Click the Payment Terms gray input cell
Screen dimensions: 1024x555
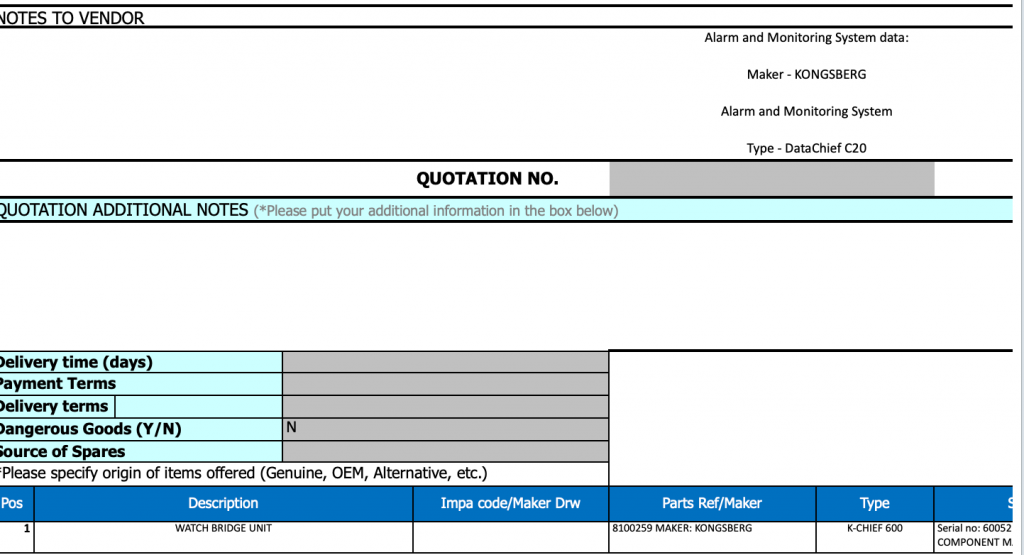tap(445, 384)
